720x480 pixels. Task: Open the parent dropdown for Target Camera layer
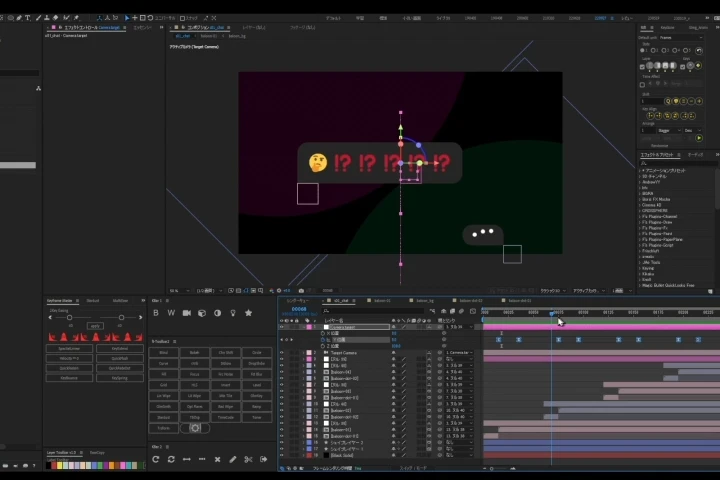(459, 353)
